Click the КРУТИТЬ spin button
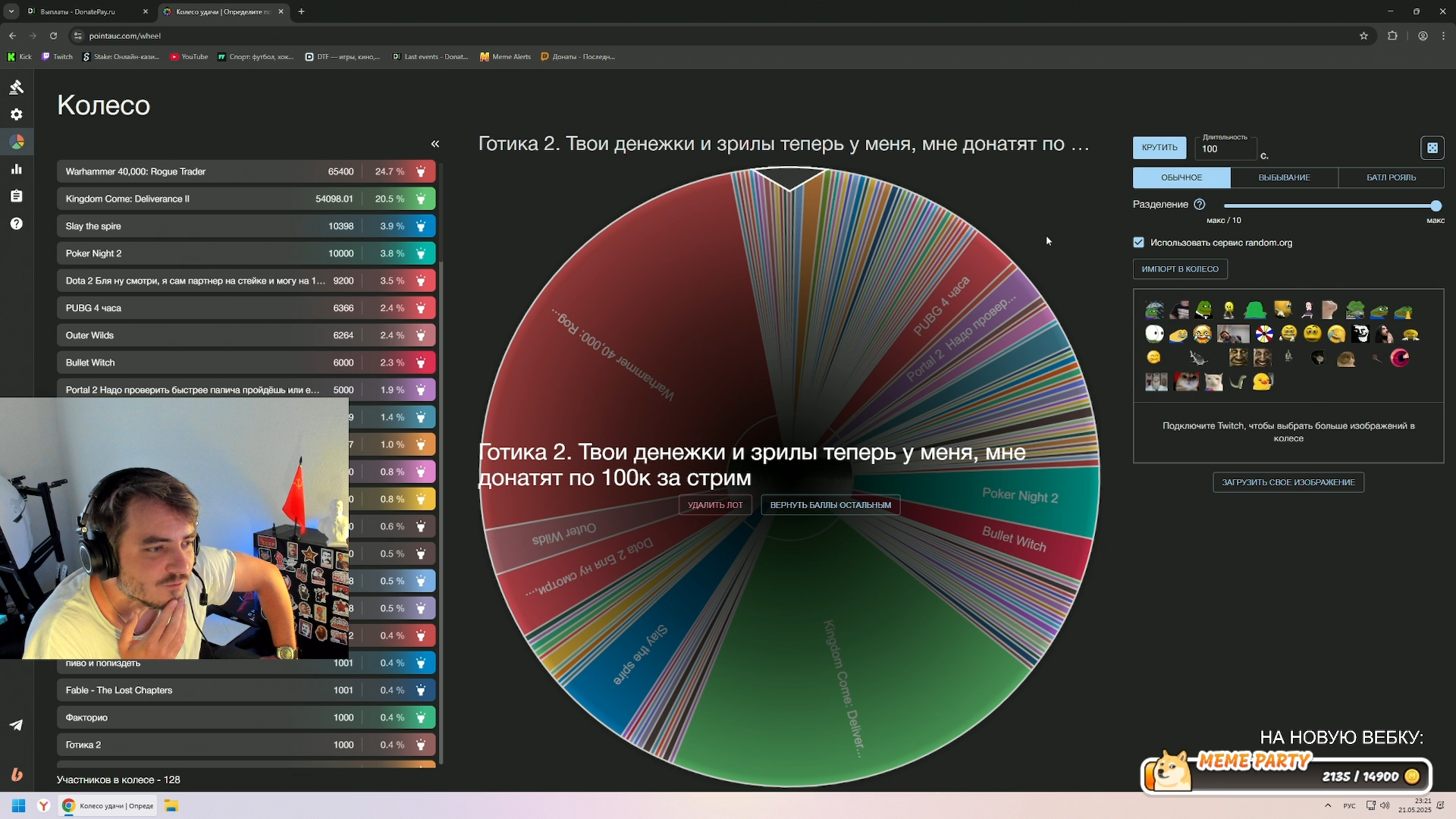This screenshot has width=1456, height=819. (x=1159, y=148)
